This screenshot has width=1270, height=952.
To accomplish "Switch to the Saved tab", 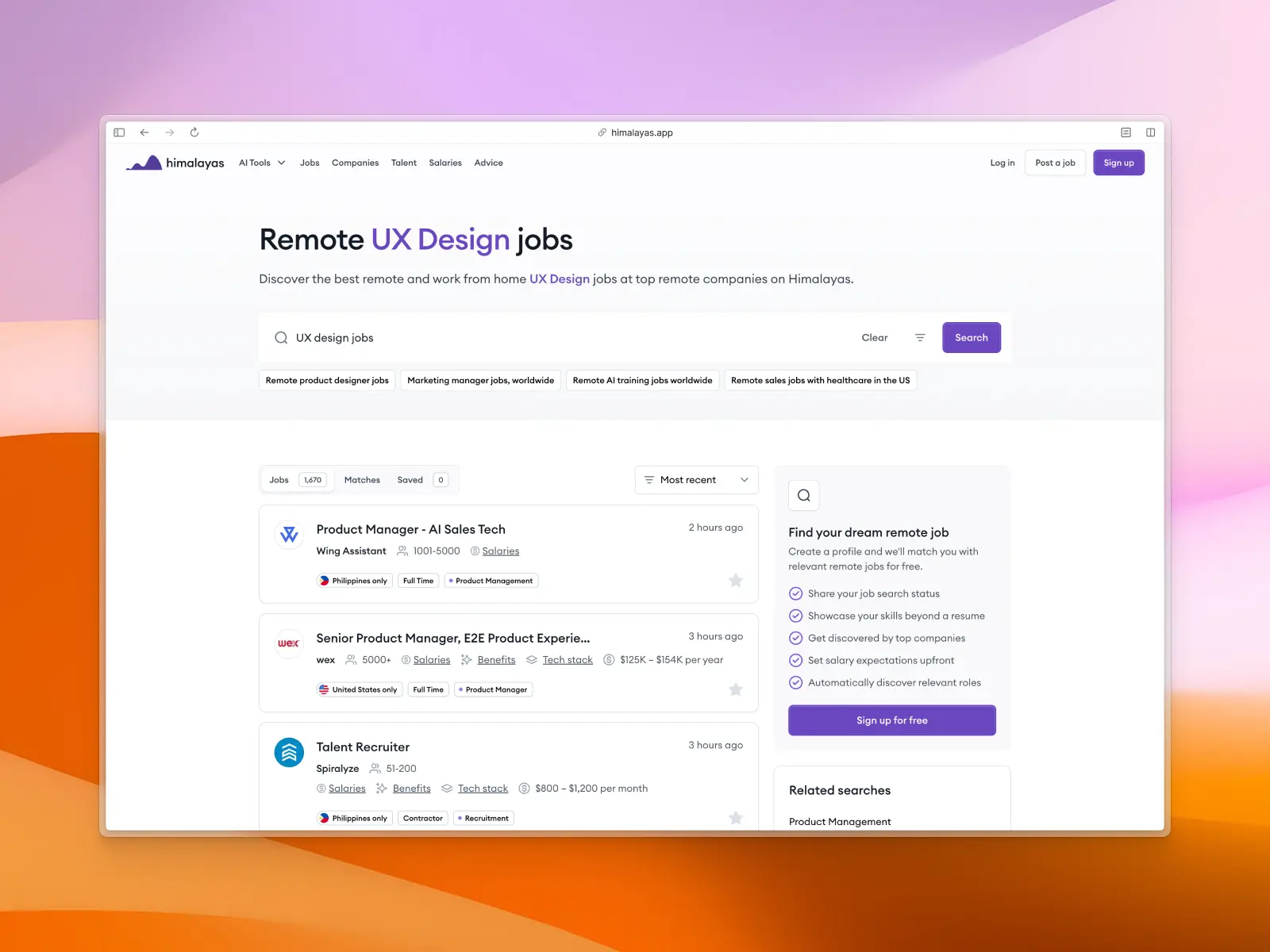I will [422, 480].
